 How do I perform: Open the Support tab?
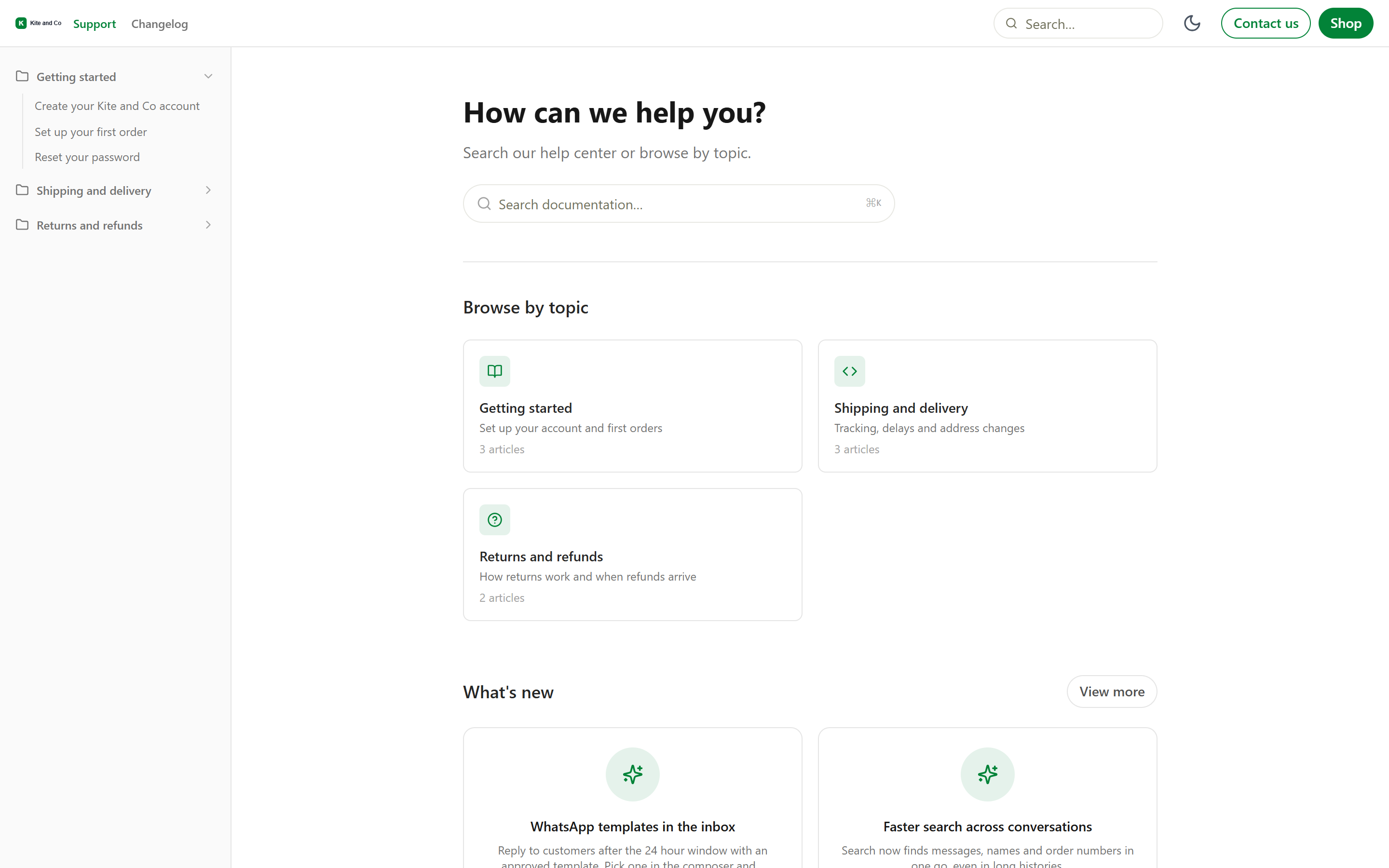(95, 24)
